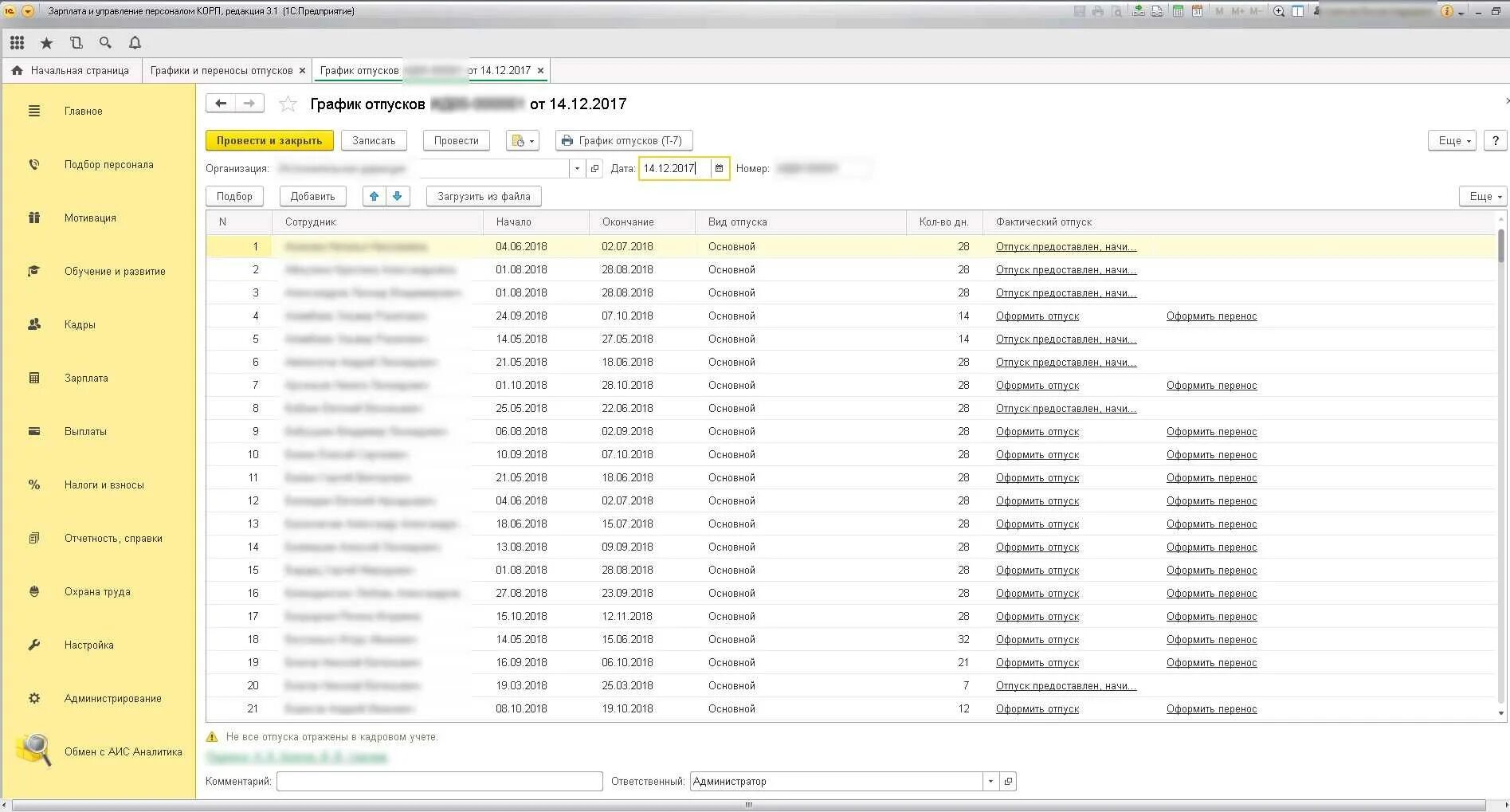Go back with left arrow button
The image size is (1510, 812).
coord(221,104)
